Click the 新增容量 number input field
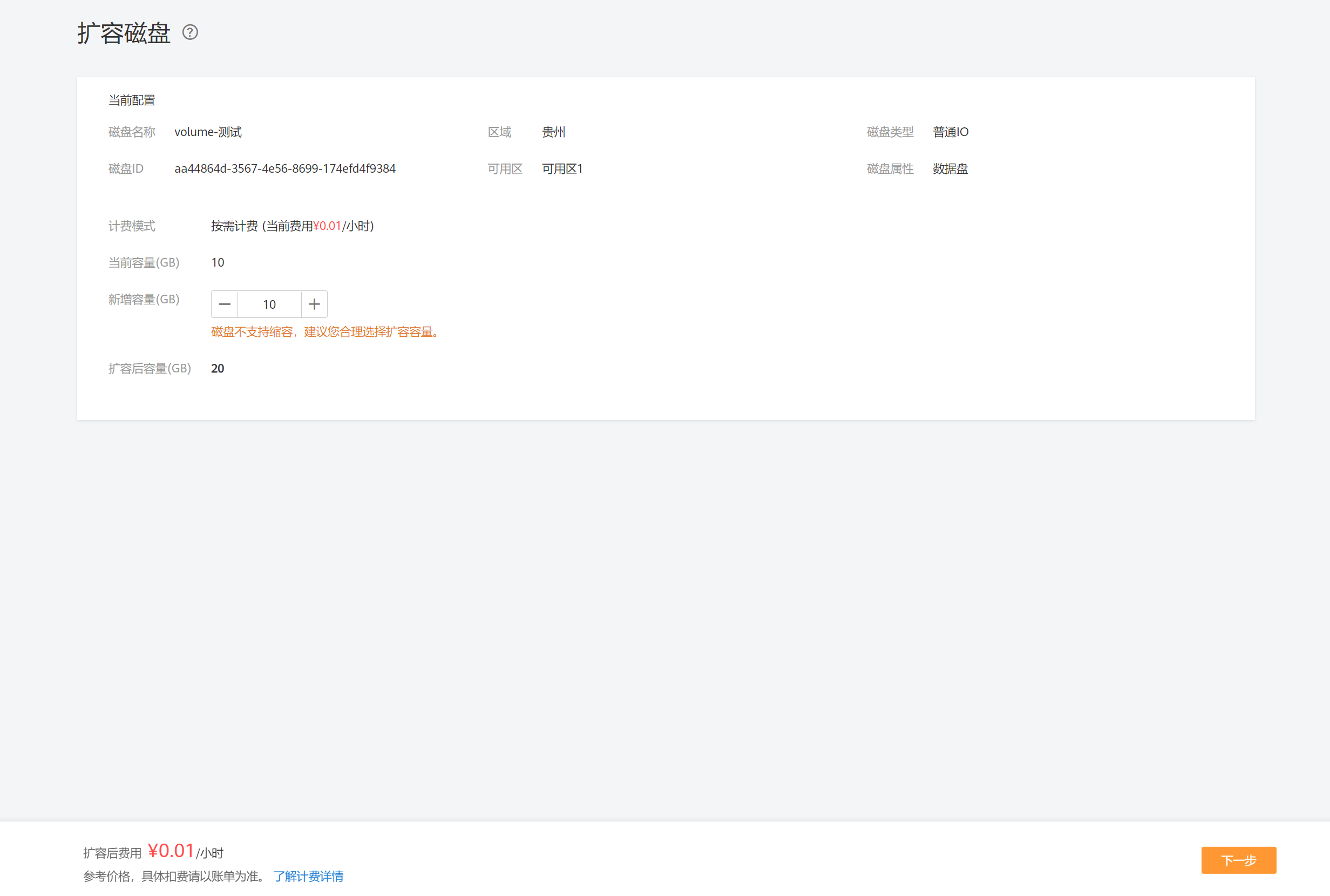Viewport: 1330px width, 896px height. click(269, 304)
